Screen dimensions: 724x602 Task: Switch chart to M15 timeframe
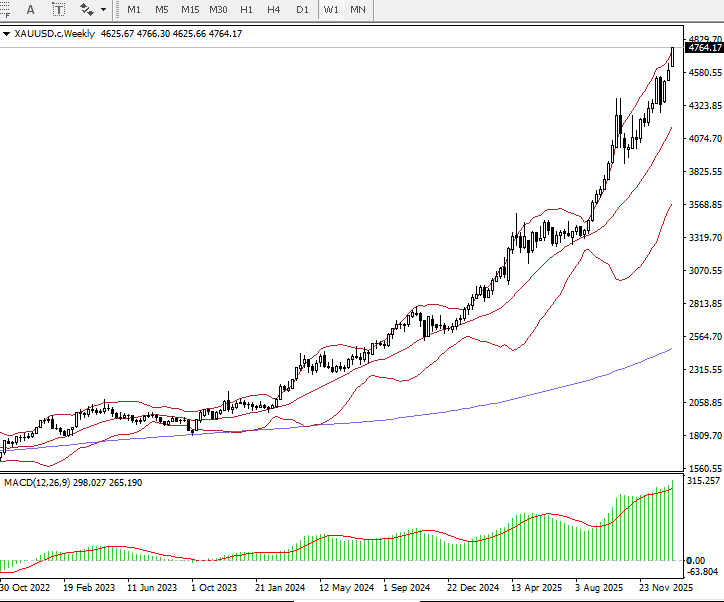pyautogui.click(x=190, y=10)
